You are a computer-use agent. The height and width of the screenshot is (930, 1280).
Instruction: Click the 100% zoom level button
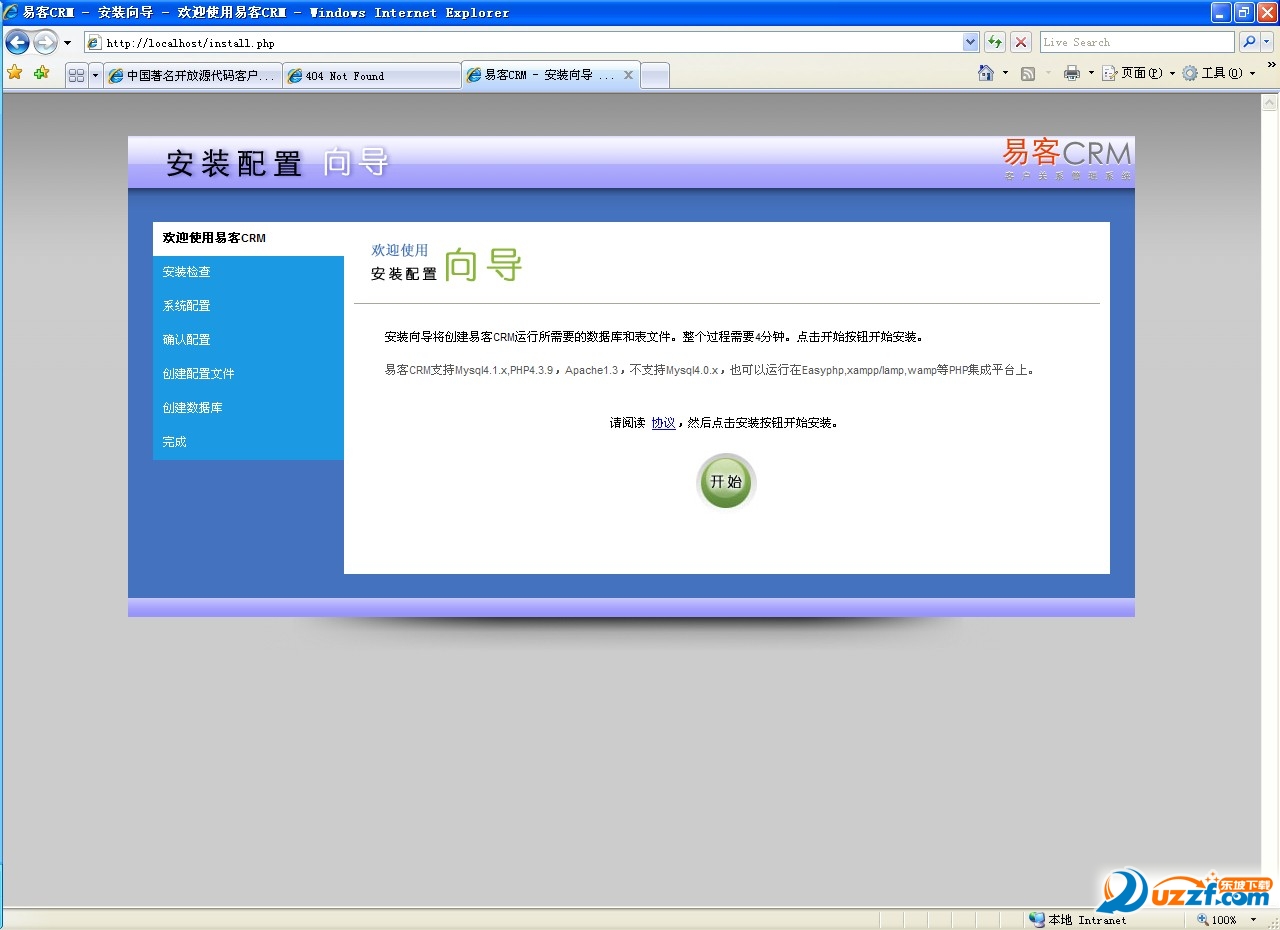pyautogui.click(x=1217, y=920)
